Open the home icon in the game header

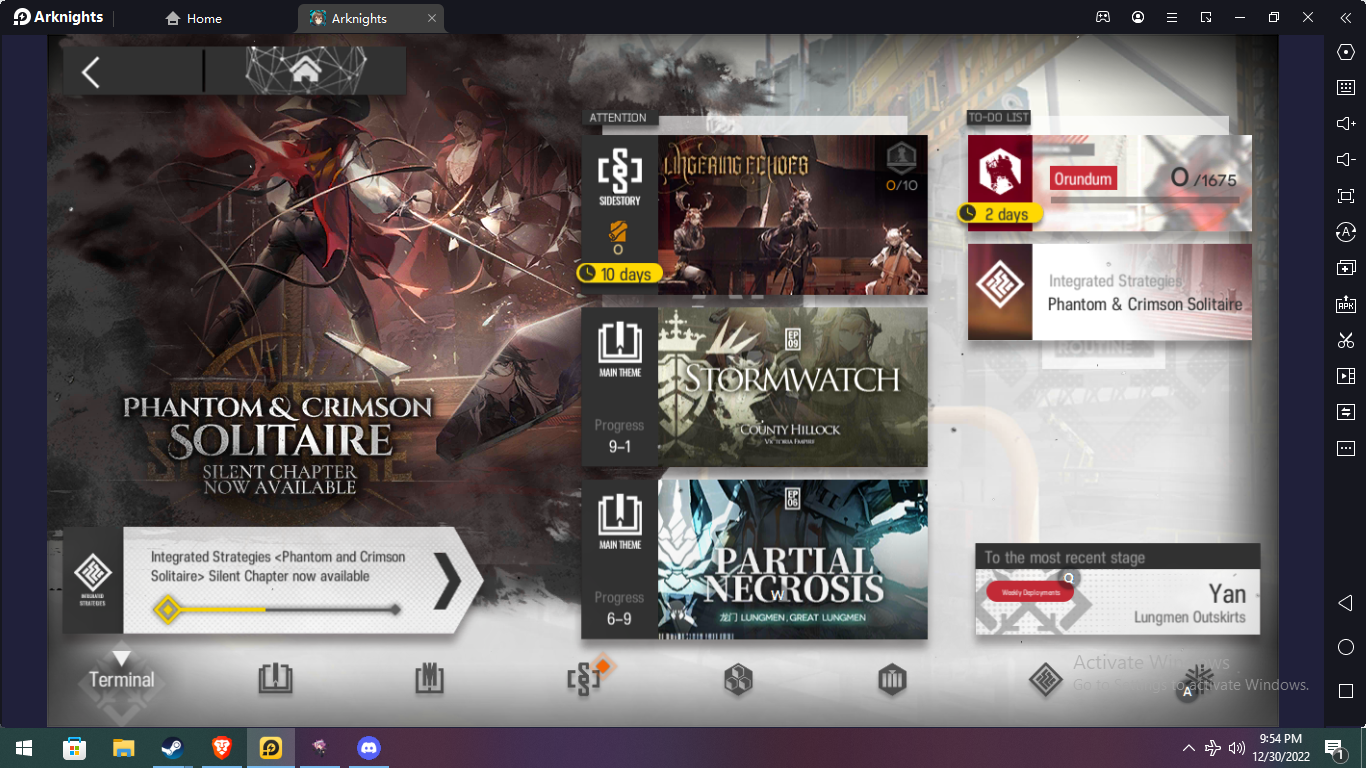click(x=305, y=70)
